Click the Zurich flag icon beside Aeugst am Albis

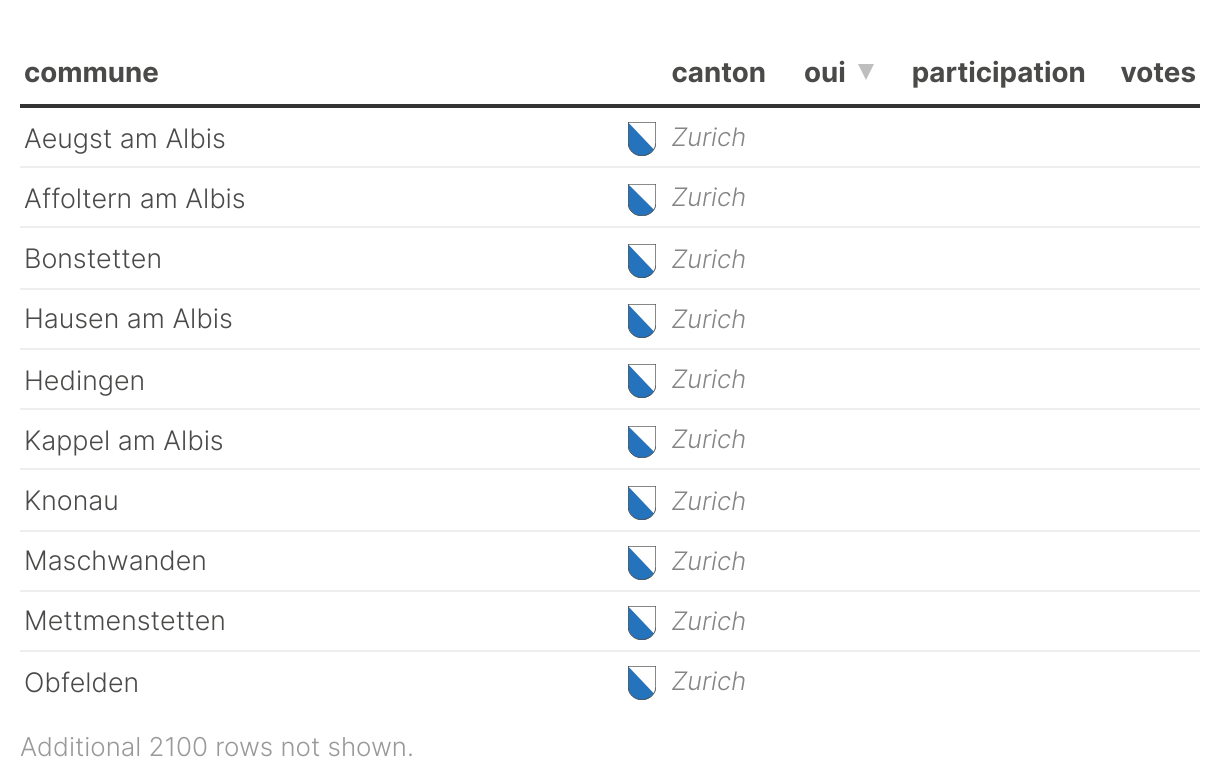click(x=641, y=139)
